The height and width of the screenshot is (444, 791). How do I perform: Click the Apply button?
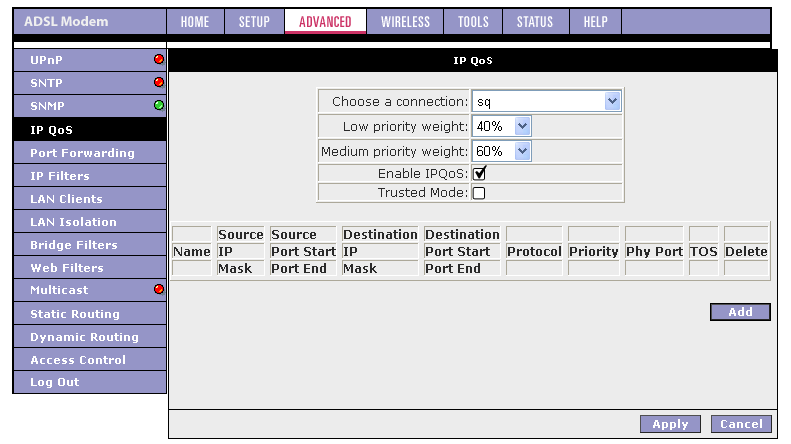click(x=670, y=424)
